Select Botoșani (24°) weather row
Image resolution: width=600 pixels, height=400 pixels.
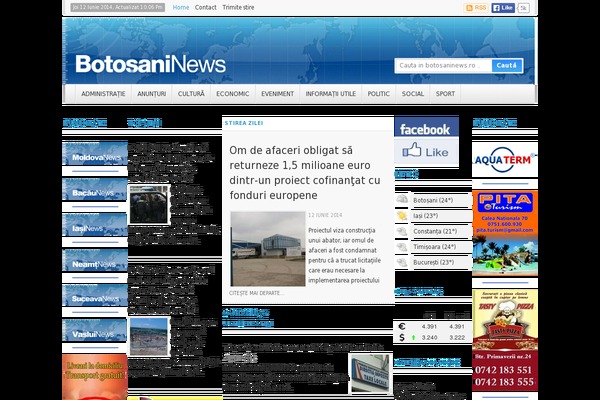click(x=441, y=200)
